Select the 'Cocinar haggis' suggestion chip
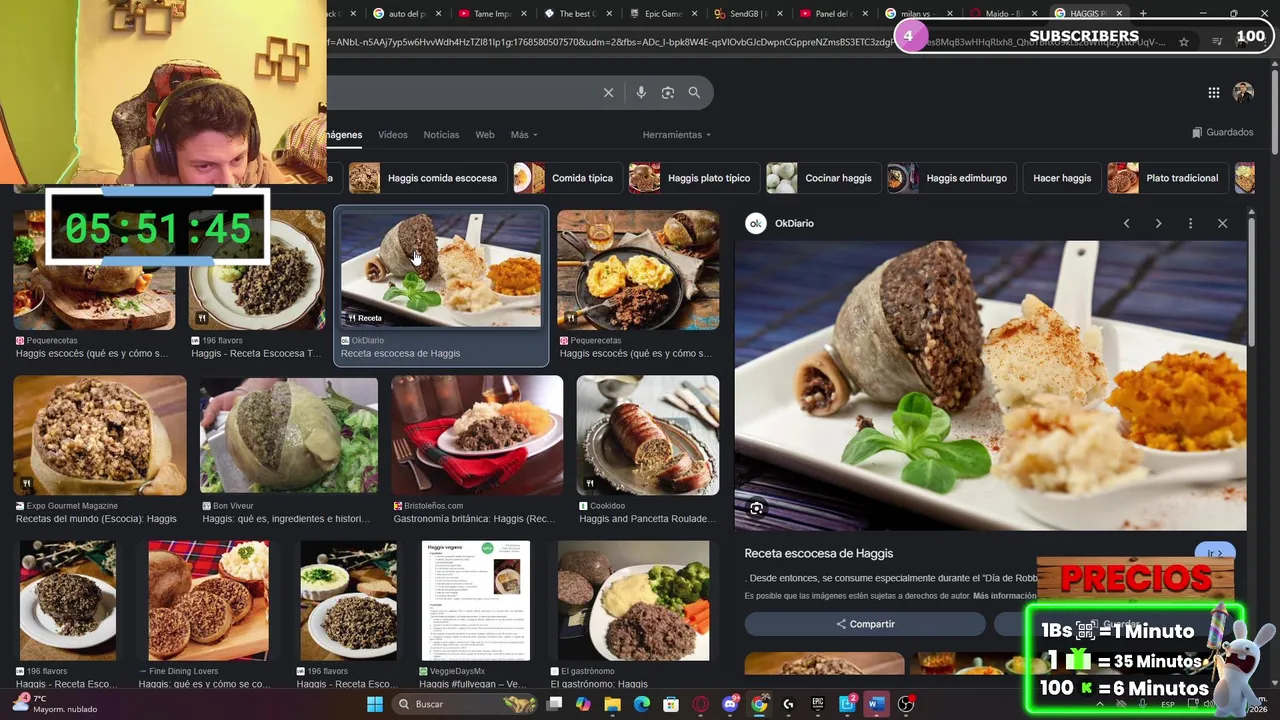1280x720 pixels. click(823, 178)
